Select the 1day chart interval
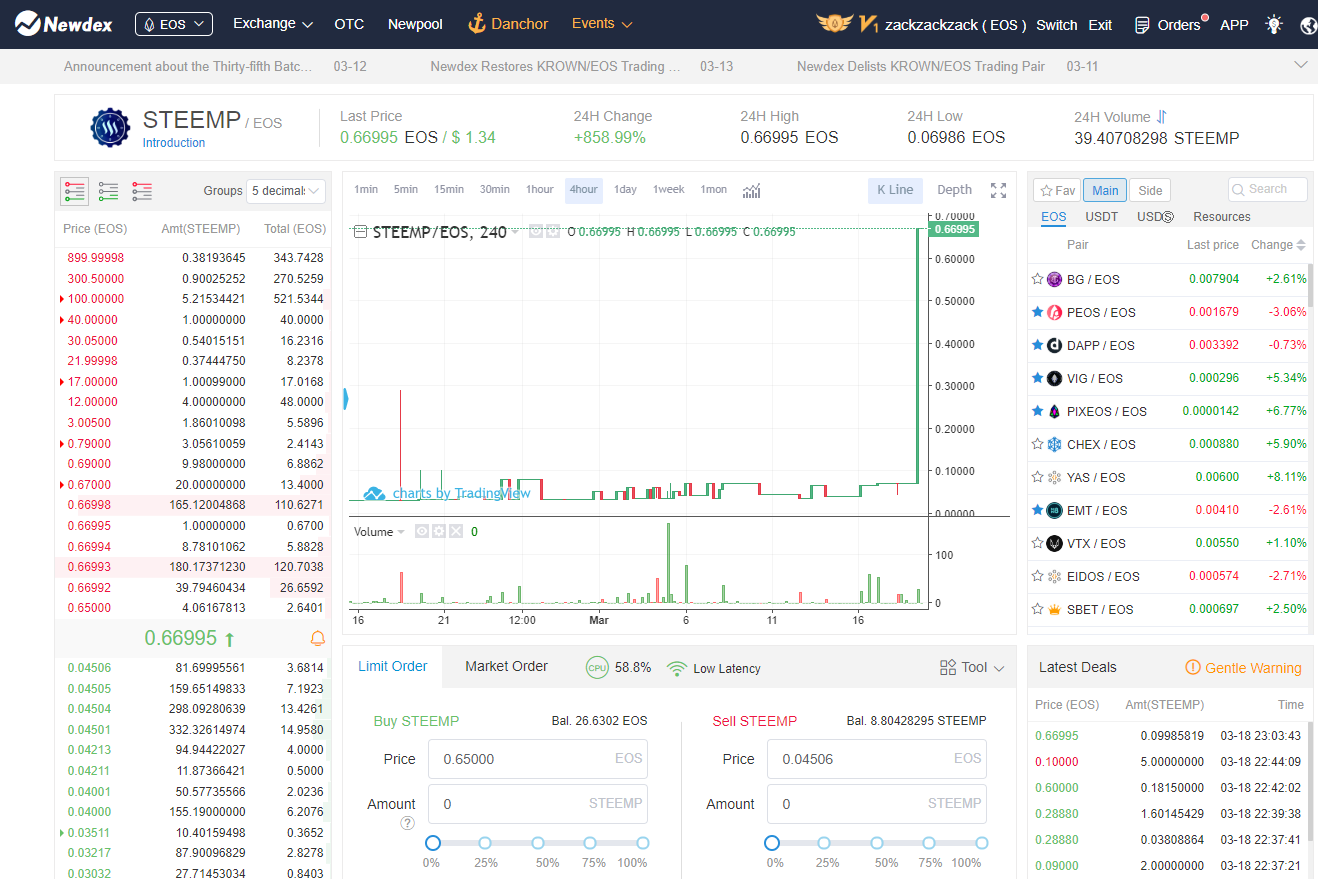Image resolution: width=1318 pixels, height=879 pixels. [625, 190]
